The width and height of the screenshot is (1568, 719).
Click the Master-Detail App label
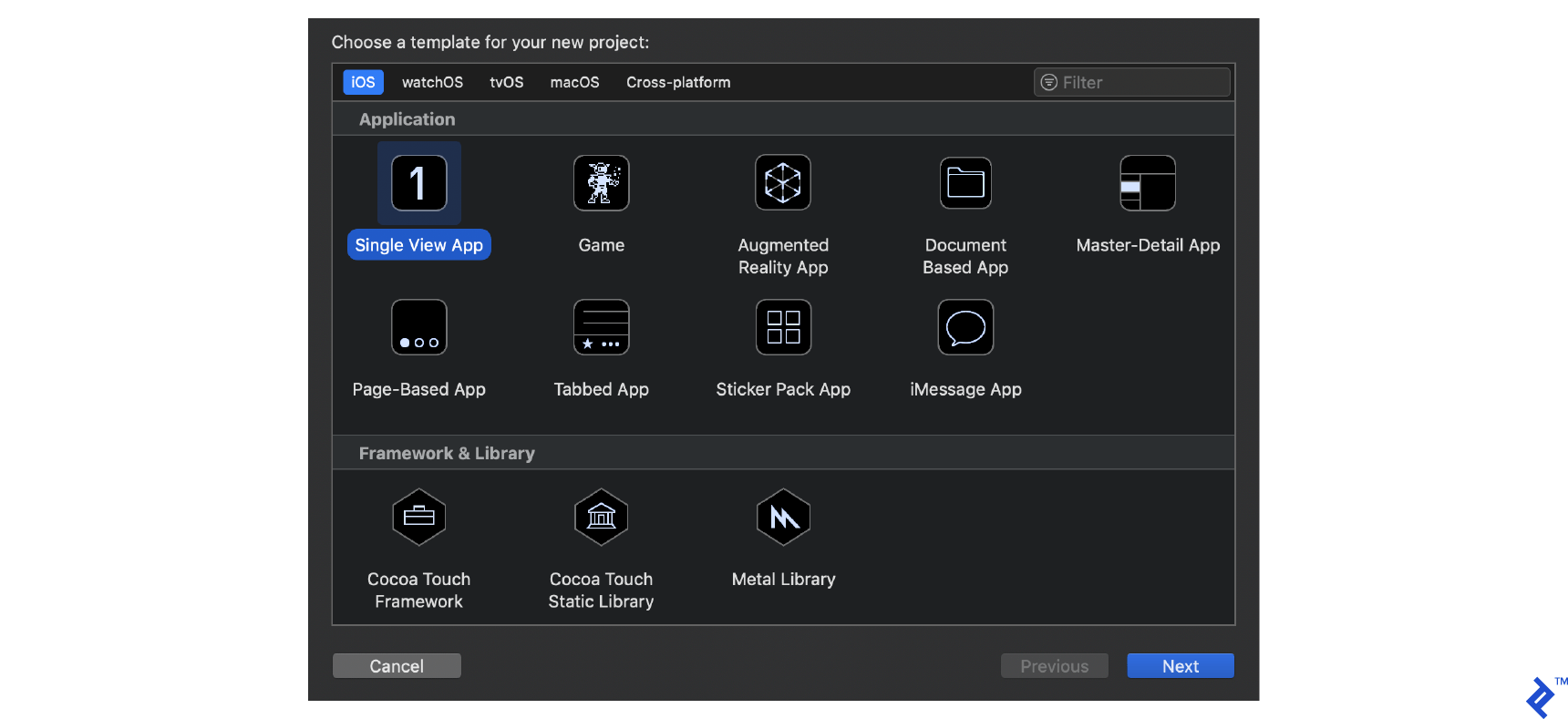1148,245
